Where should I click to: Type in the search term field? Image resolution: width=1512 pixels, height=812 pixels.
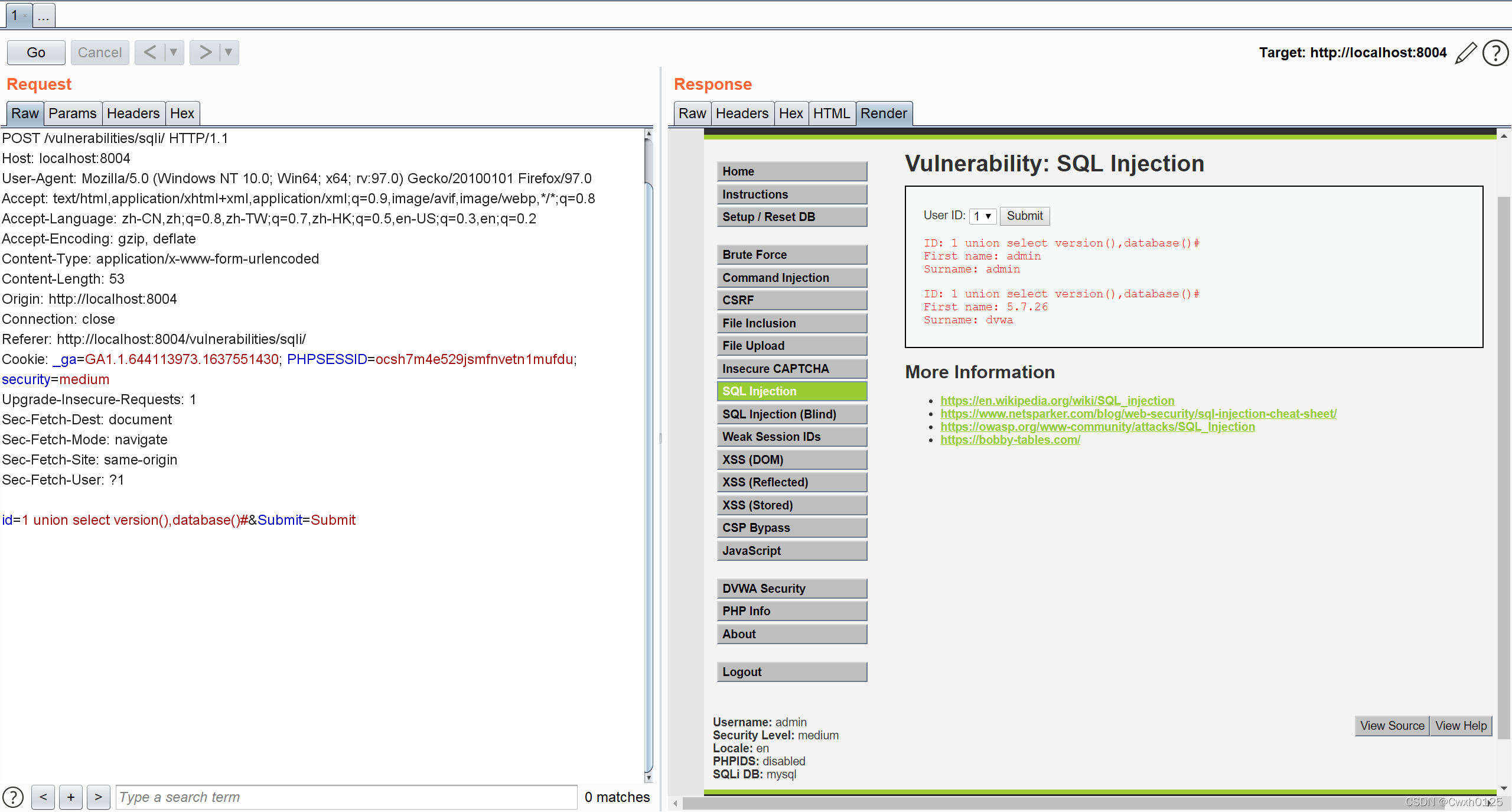coord(346,797)
